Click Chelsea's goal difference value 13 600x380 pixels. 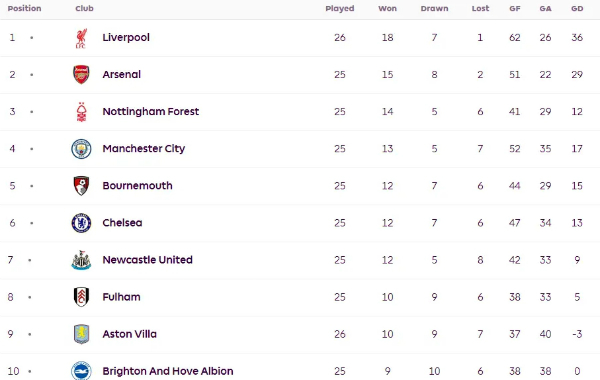coord(577,223)
